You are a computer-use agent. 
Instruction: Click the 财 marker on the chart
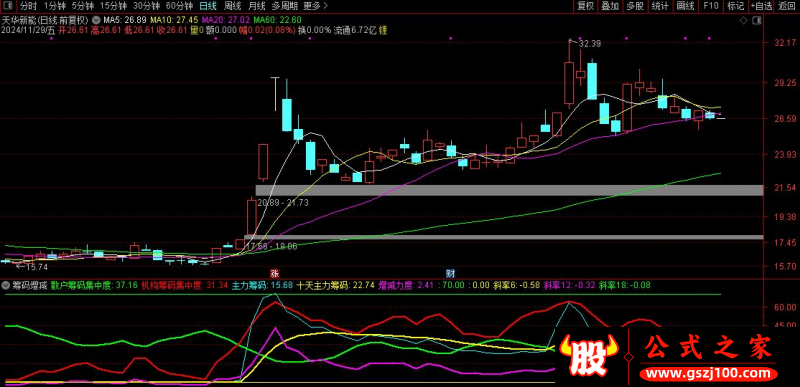(x=451, y=272)
